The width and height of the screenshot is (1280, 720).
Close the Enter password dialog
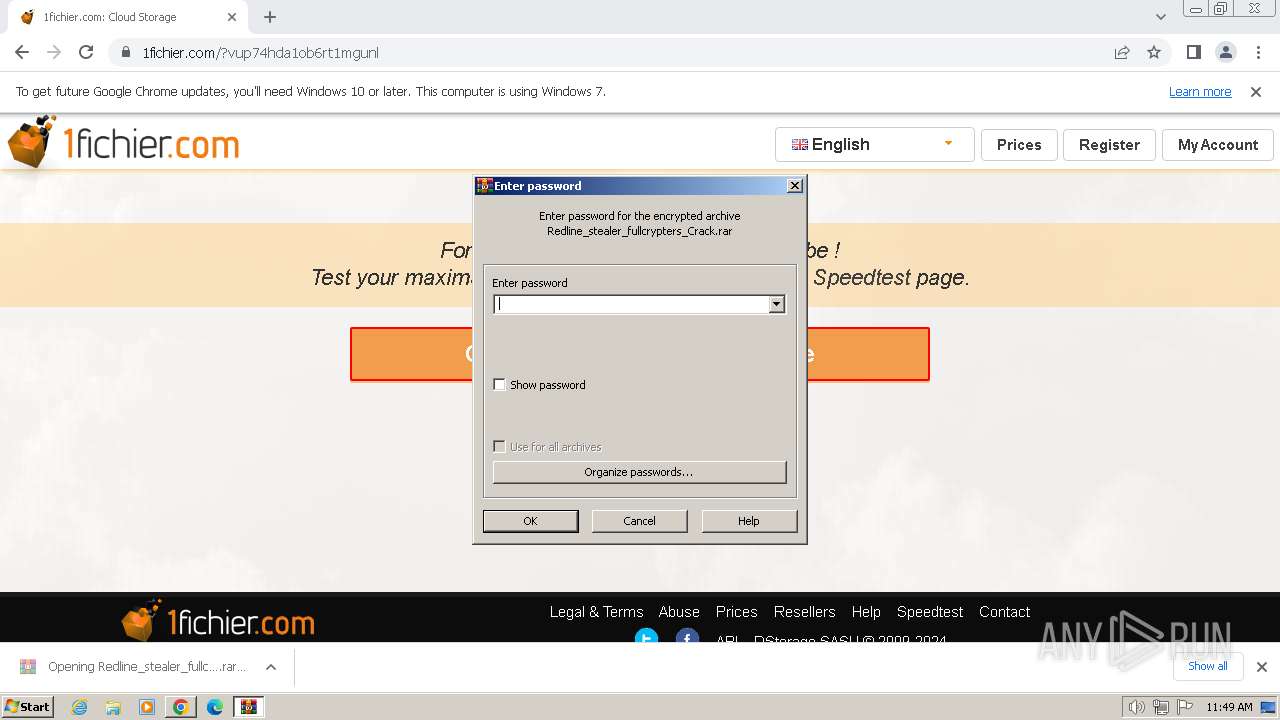coord(795,186)
